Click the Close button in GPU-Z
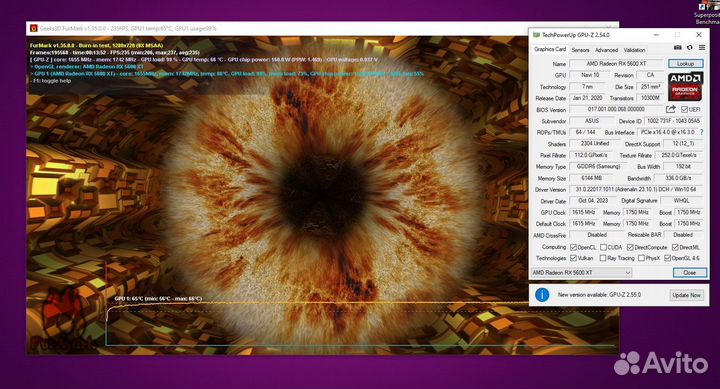This screenshot has height=389, width=720. [x=689, y=272]
